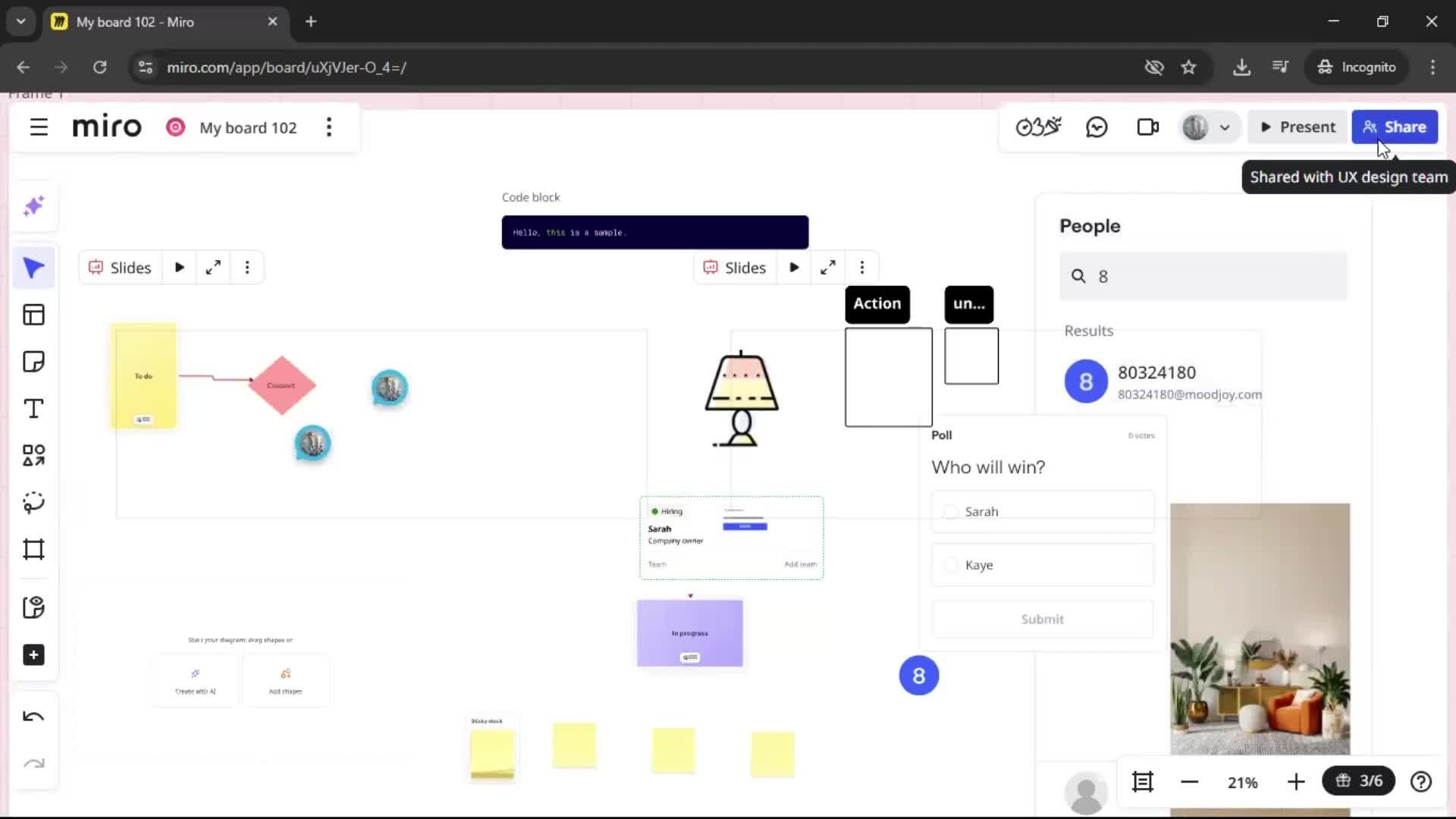The width and height of the screenshot is (1456, 819).
Task: Click the living room photo
Action: coord(1260,629)
